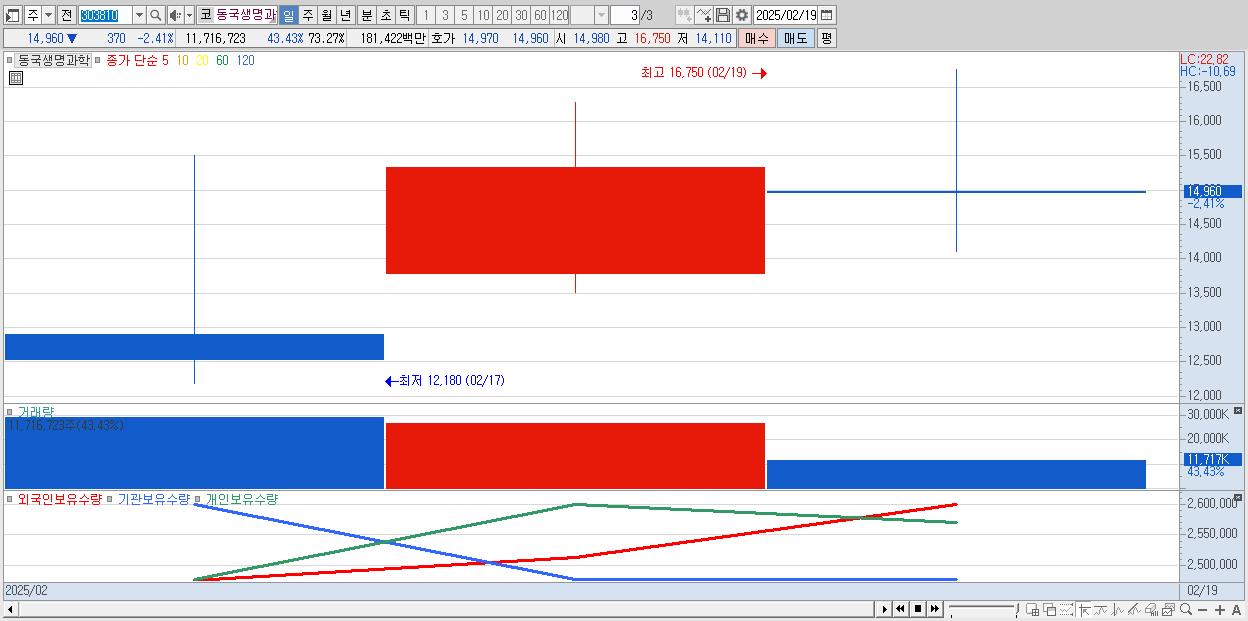This screenshot has width=1248, height=621.
Task: Choose the 20 interval preset
Action: tap(502, 15)
